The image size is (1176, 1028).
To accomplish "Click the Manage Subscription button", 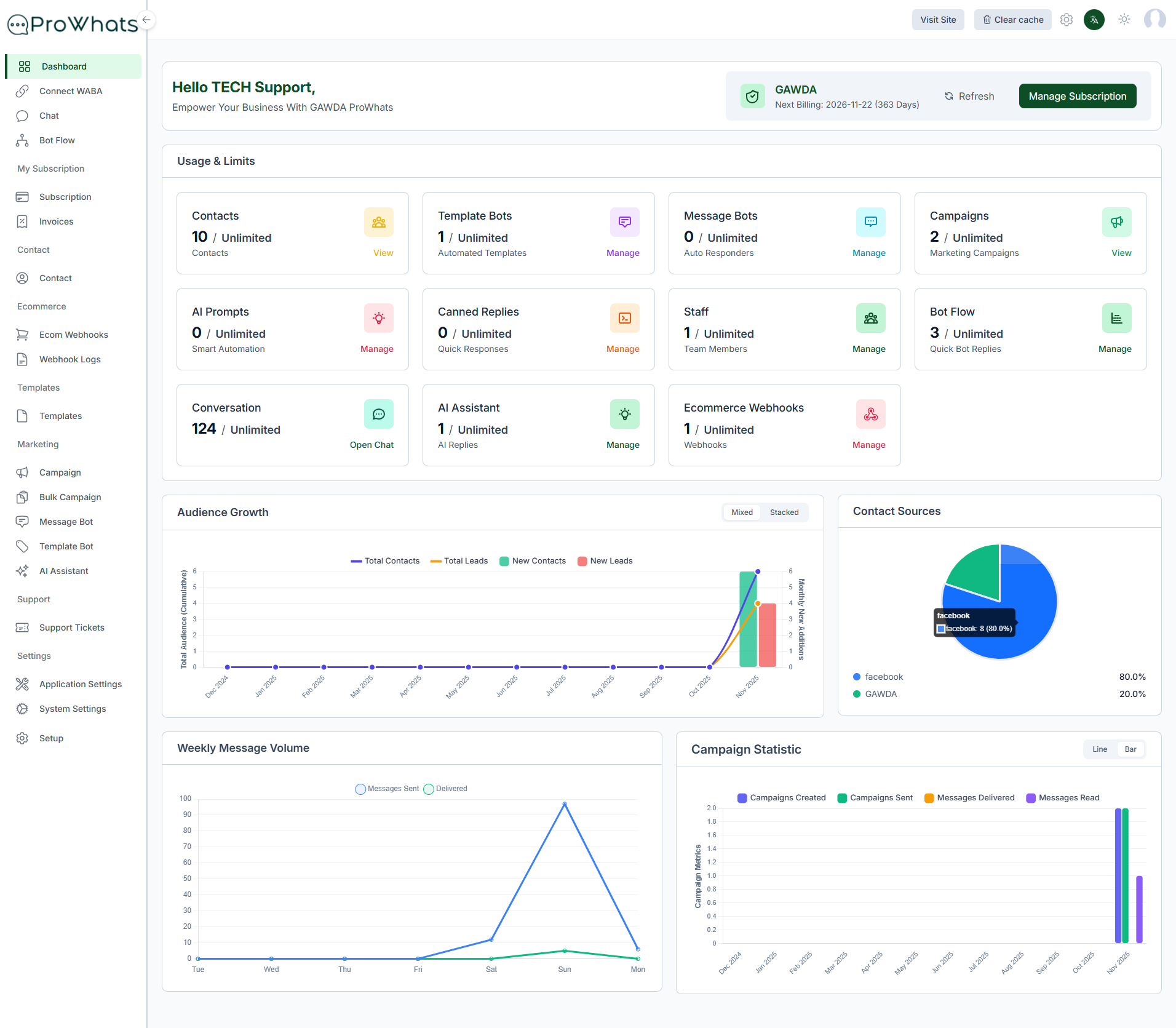I will (x=1078, y=96).
